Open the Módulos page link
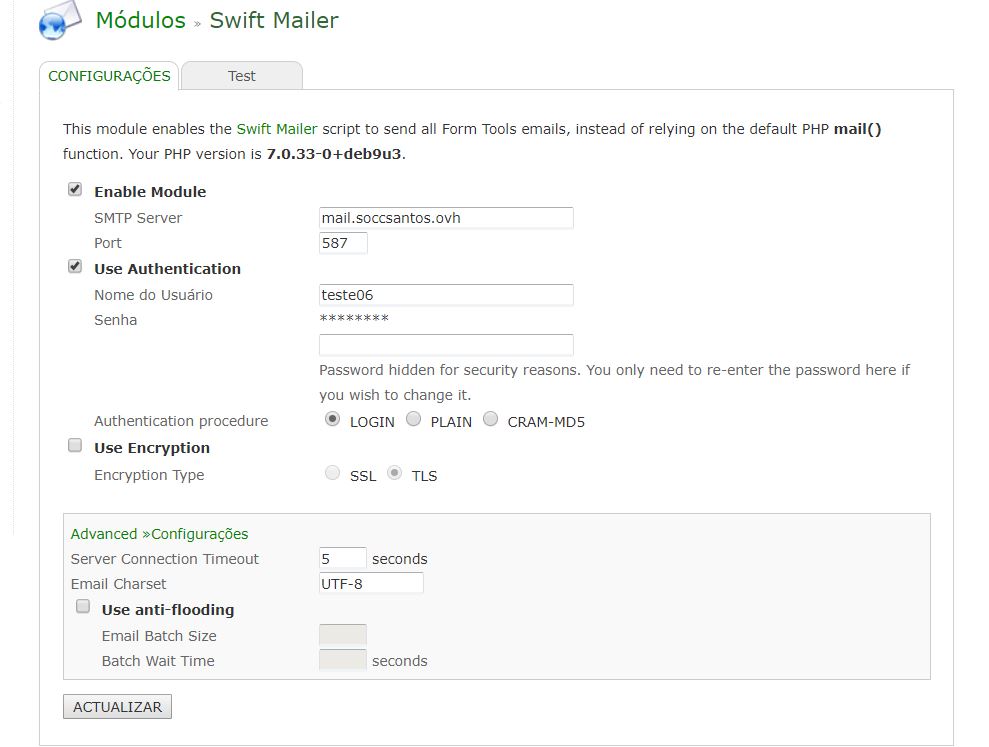This screenshot has width=989, height=747. click(x=140, y=20)
